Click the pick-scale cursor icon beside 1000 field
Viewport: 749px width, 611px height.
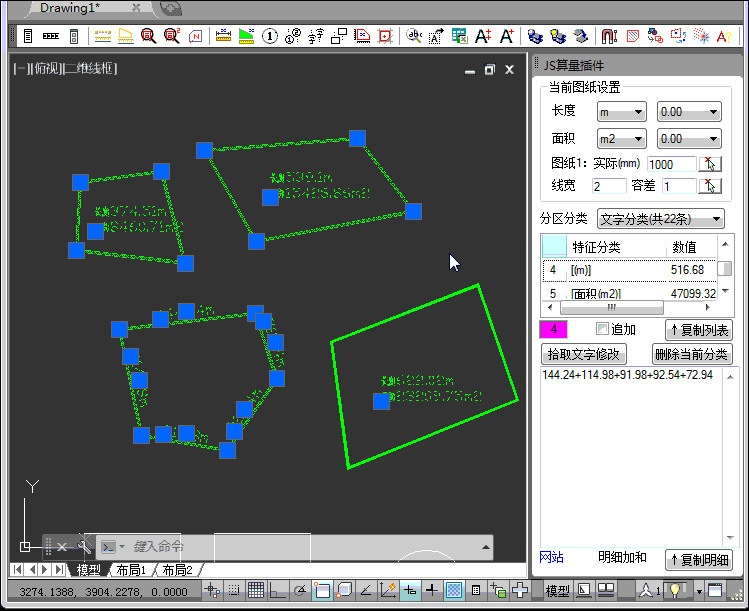click(x=711, y=164)
